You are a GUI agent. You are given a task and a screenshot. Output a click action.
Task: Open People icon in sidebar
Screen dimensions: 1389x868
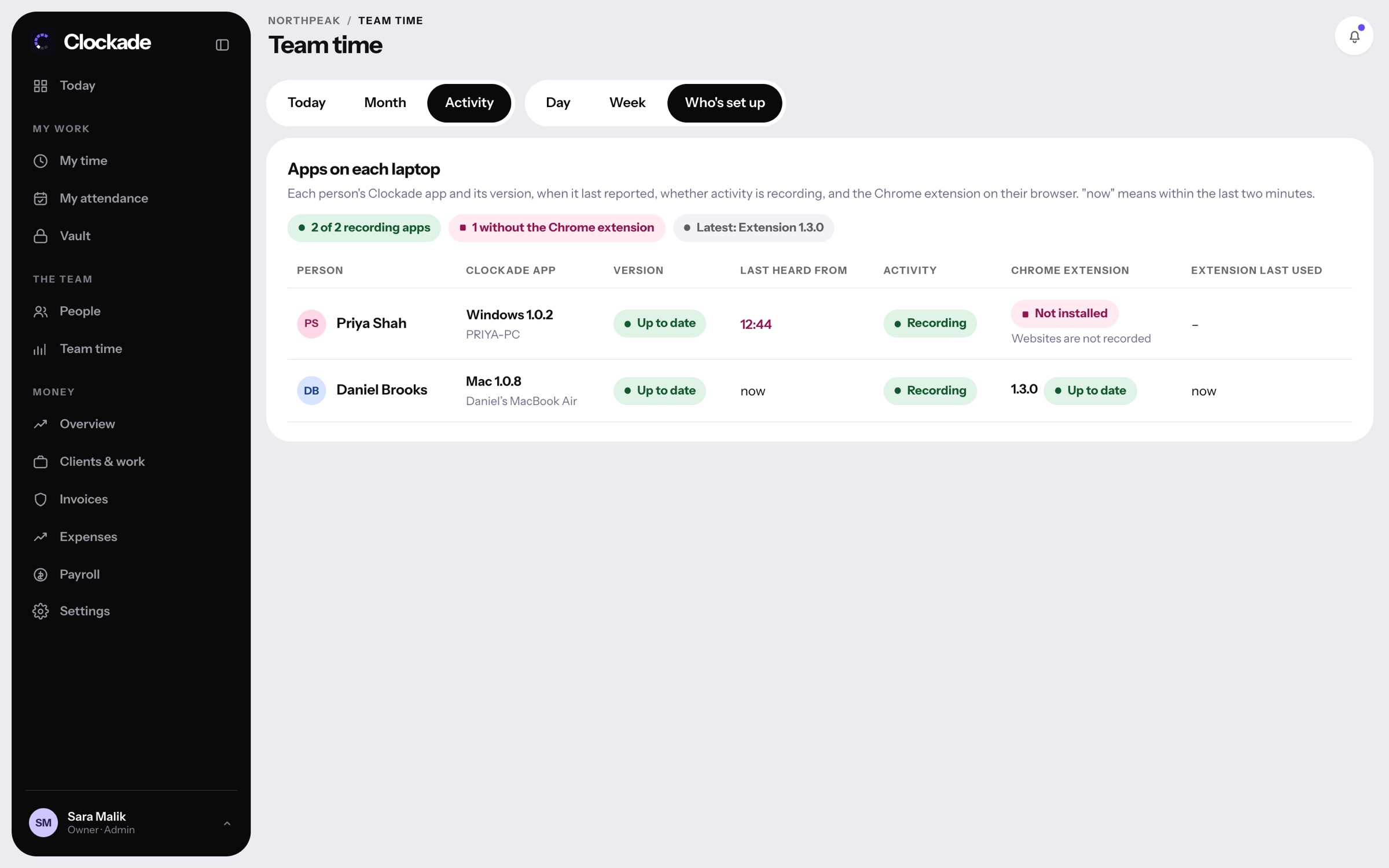point(41,311)
